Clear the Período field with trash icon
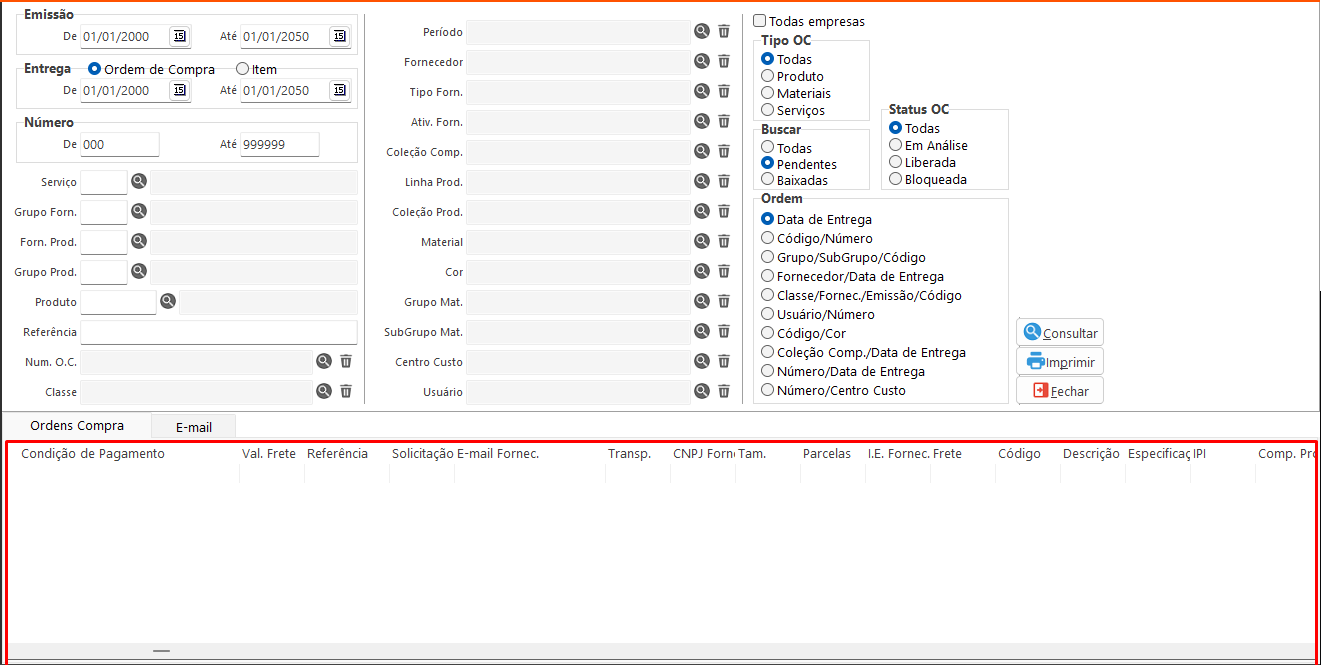 coord(724,31)
